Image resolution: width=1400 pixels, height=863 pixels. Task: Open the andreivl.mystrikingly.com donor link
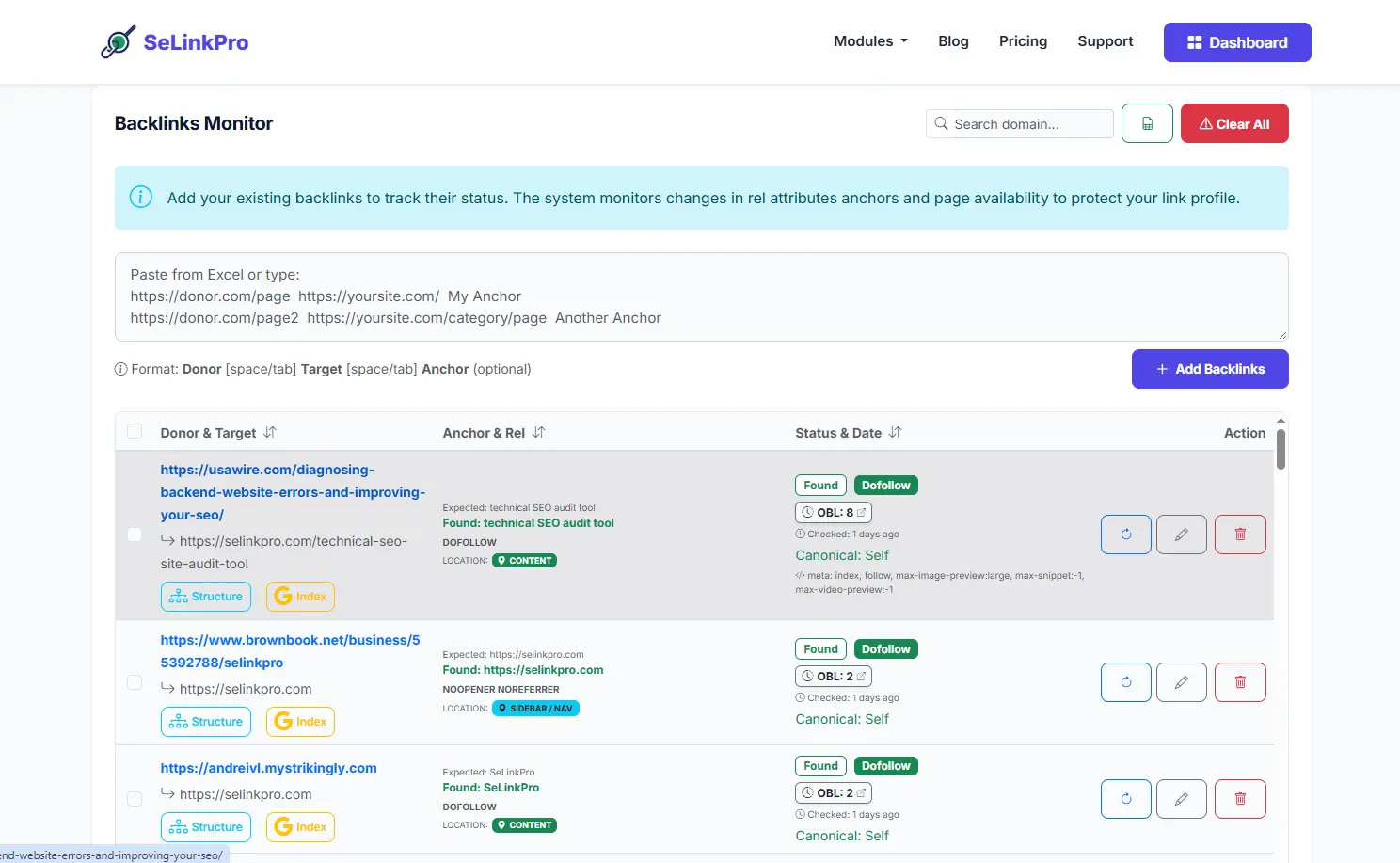pyautogui.click(x=268, y=768)
